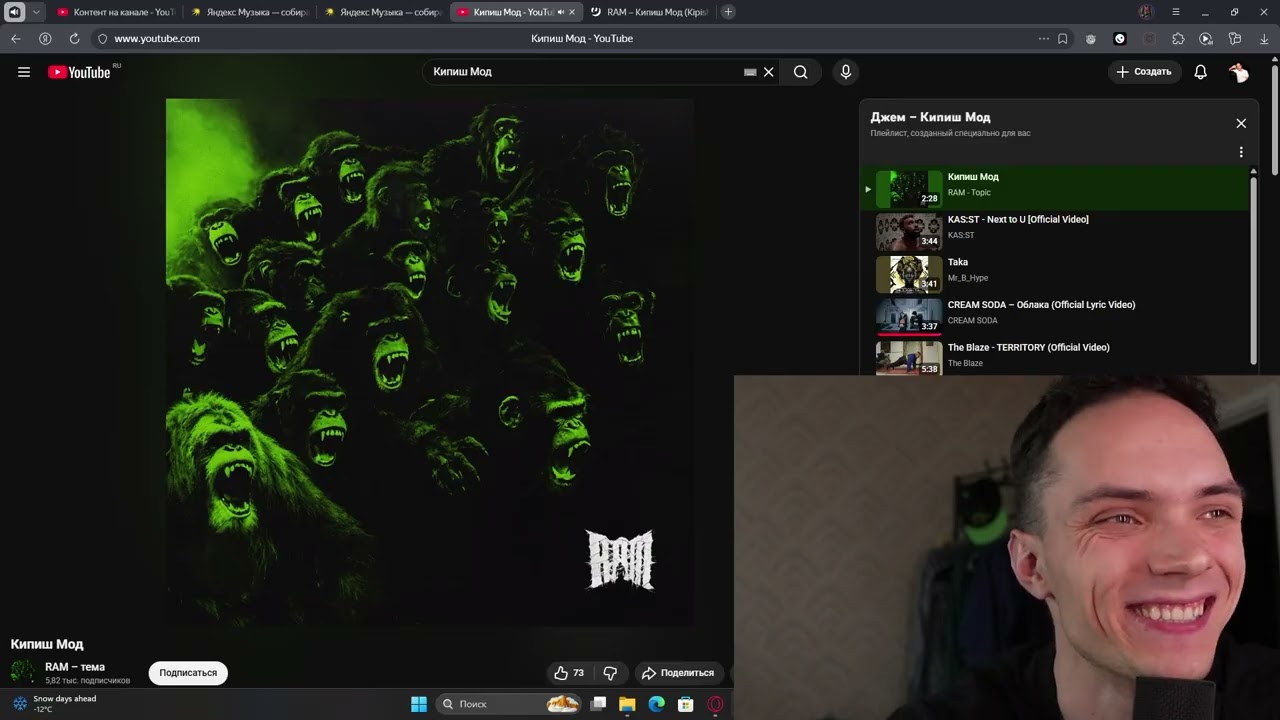Open File Explorer from taskbar
Screen dimensions: 1280x720
627,704
